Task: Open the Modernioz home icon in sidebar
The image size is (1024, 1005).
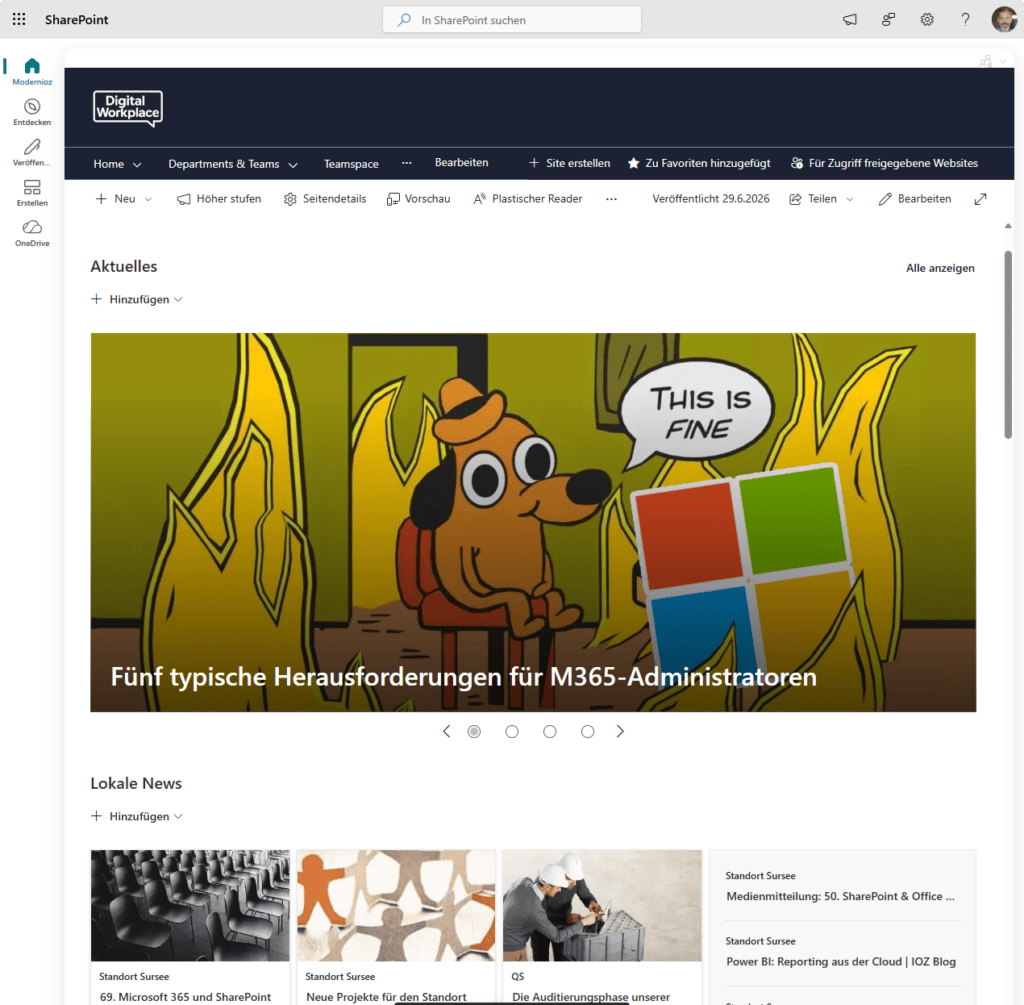Action: click(x=32, y=66)
